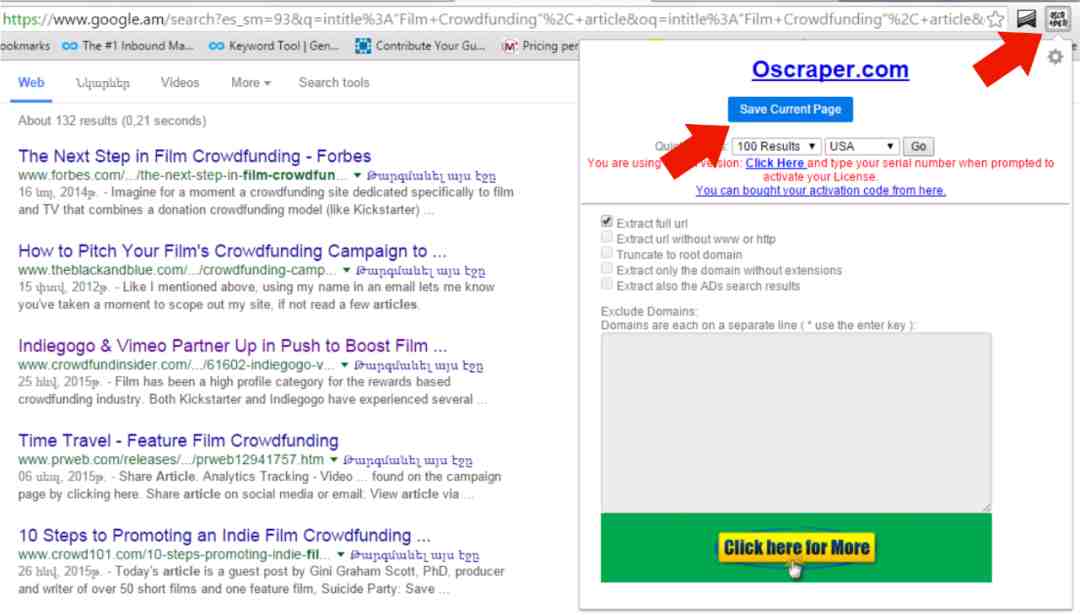Open dropdown arrow next to theblackandblue.com URL

coord(346,270)
